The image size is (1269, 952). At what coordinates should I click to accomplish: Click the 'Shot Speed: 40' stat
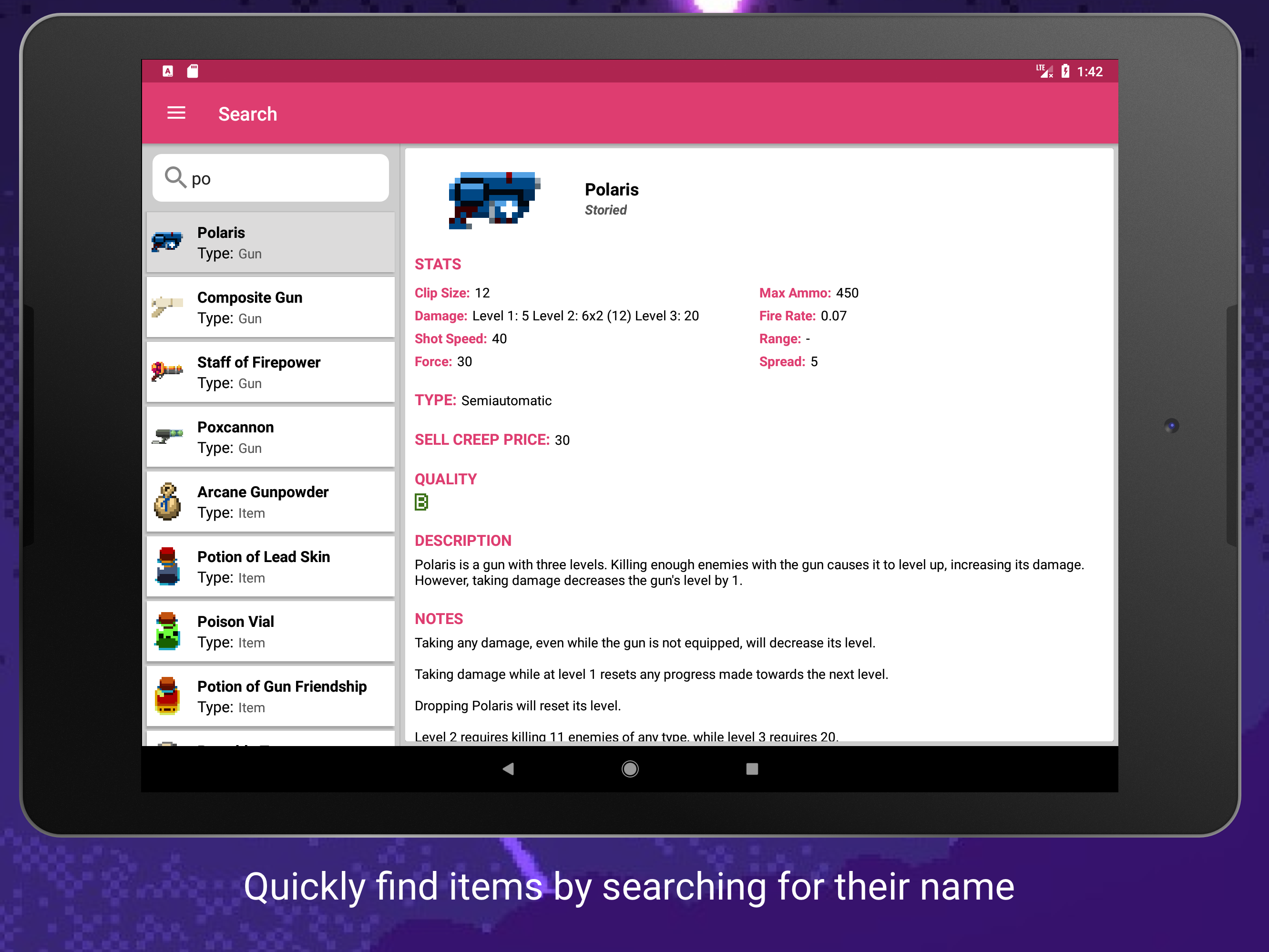point(461,338)
